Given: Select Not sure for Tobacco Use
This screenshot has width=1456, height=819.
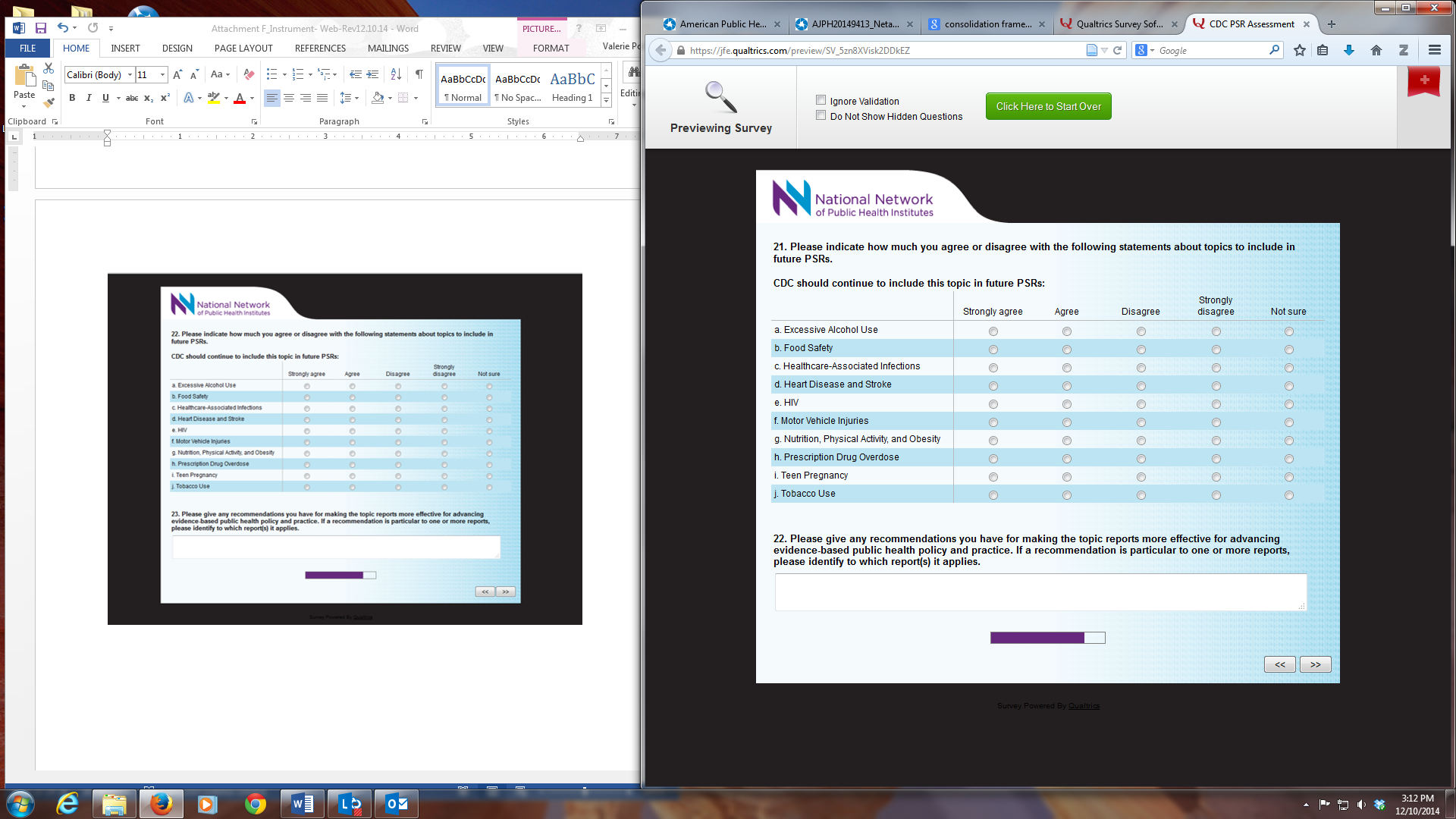Looking at the screenshot, I should click(x=1289, y=495).
